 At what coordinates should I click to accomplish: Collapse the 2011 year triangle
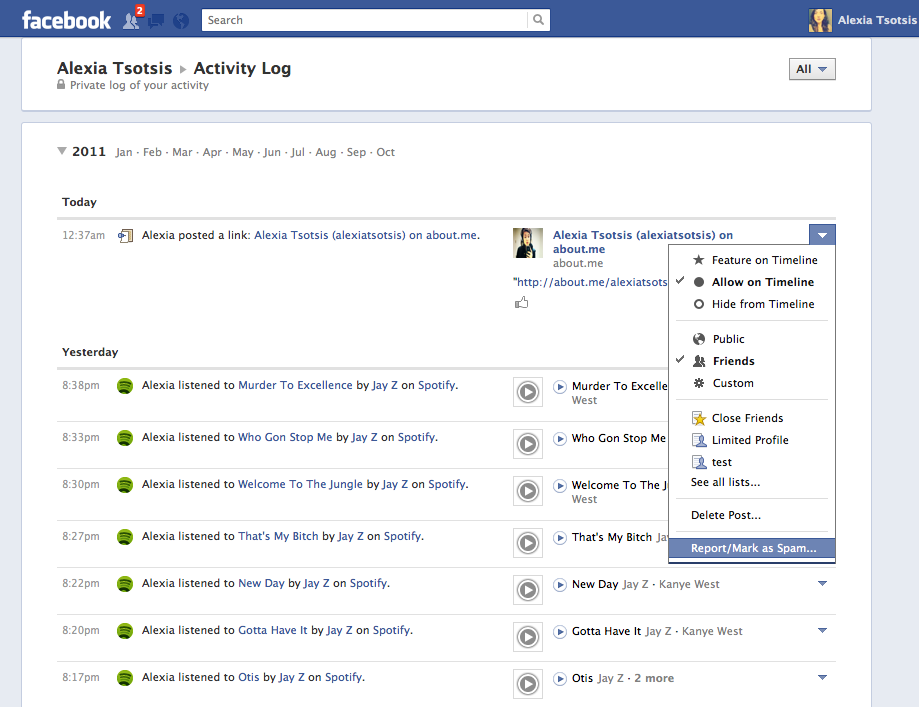click(62, 151)
